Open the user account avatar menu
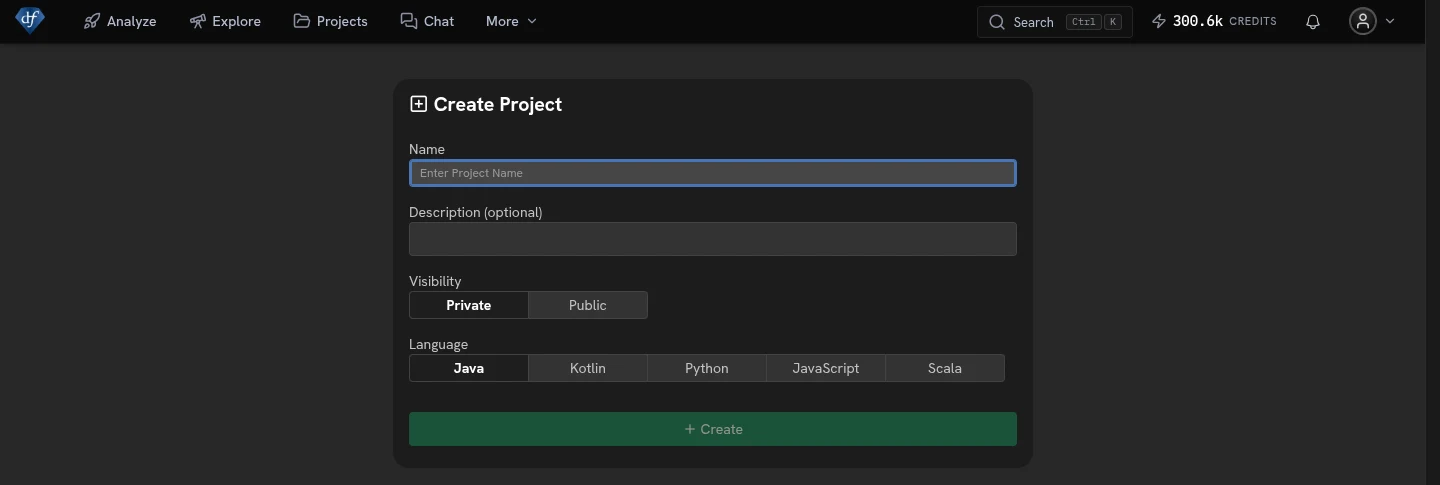The width and height of the screenshot is (1440, 485). [1363, 21]
